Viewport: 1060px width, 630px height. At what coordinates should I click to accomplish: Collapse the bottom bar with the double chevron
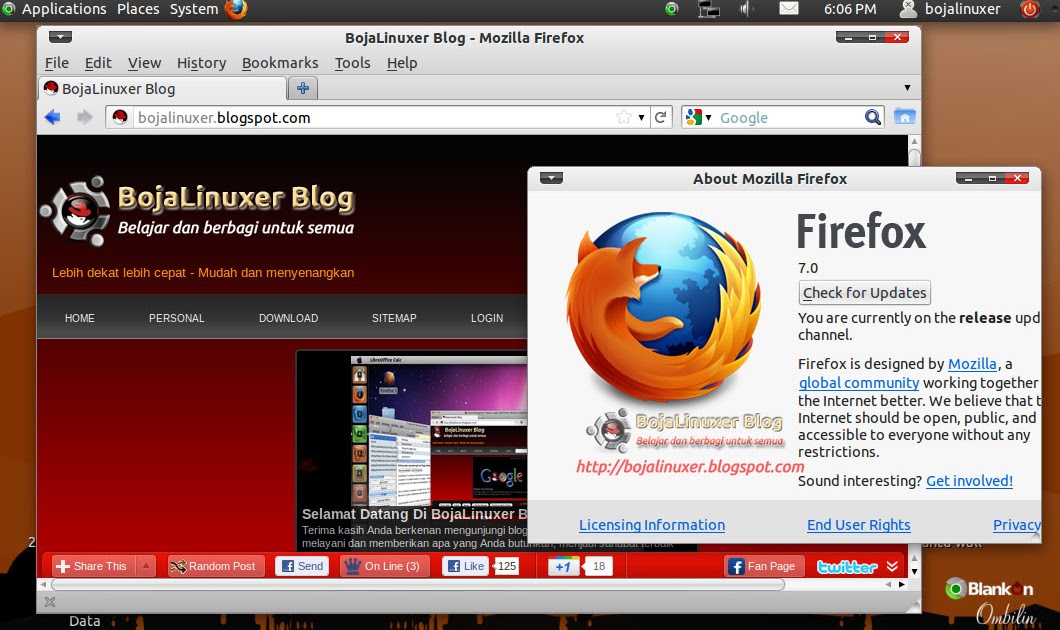(892, 566)
